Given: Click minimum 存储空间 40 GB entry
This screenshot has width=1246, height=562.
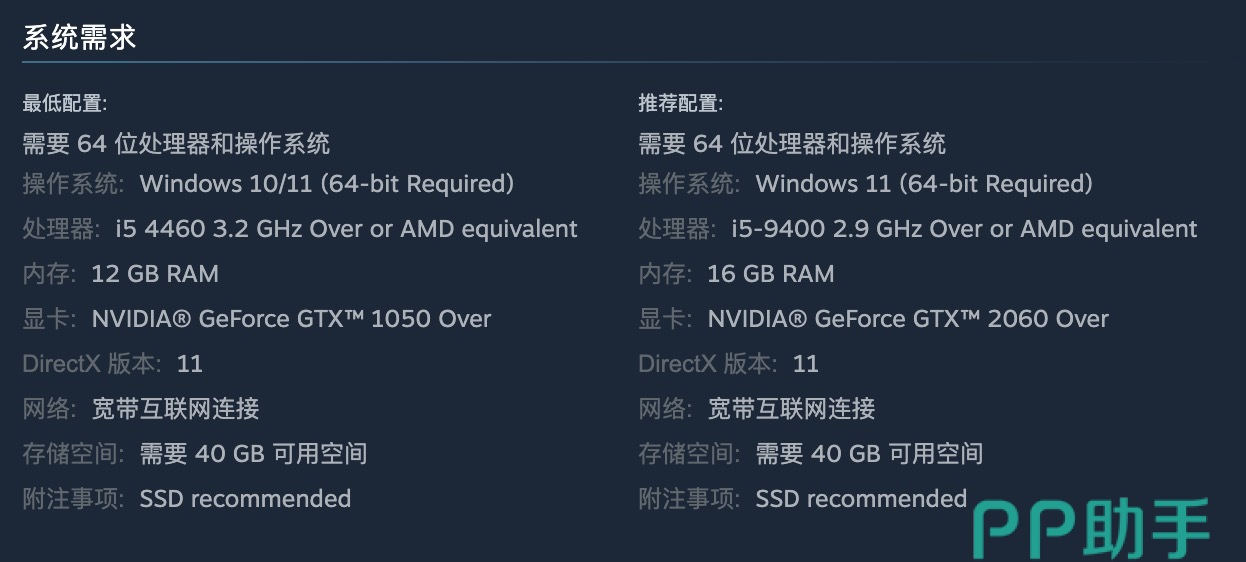Looking at the screenshot, I should tap(253, 454).
